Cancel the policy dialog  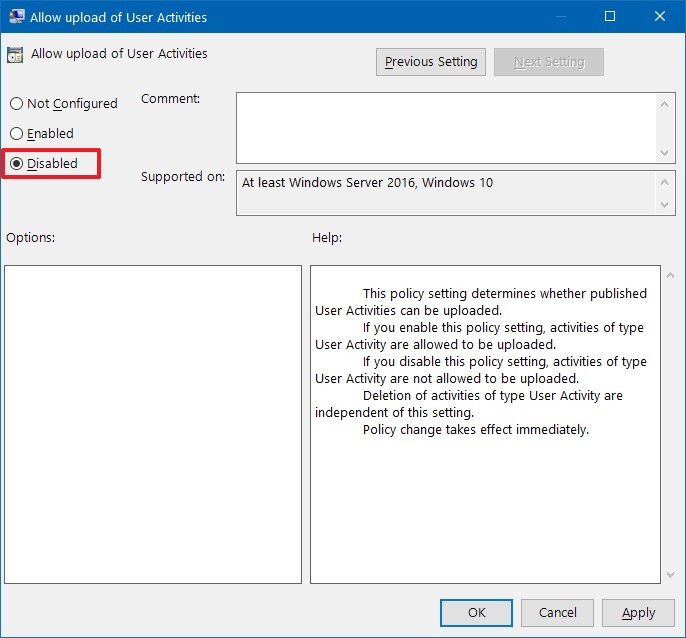(x=557, y=612)
